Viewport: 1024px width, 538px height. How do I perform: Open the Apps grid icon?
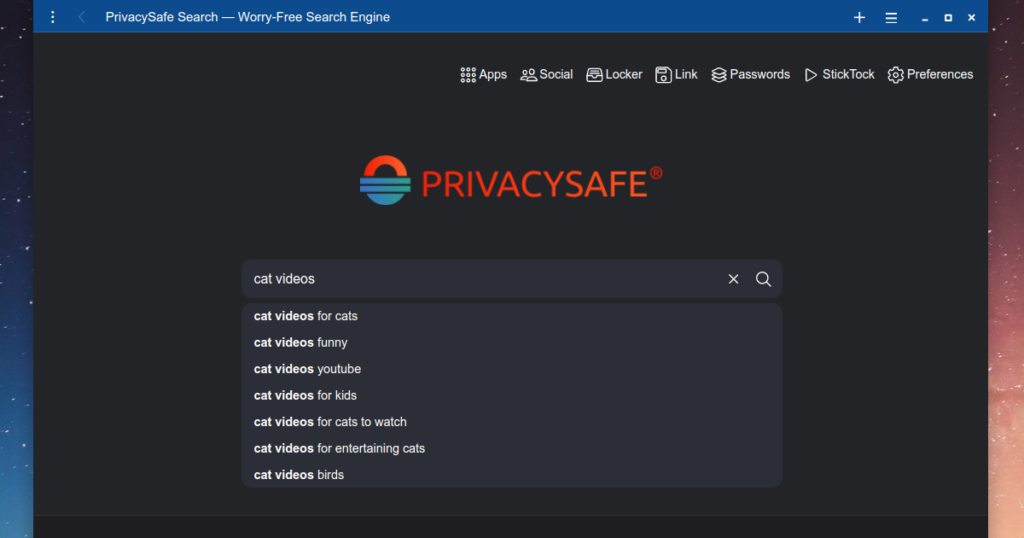pyautogui.click(x=468, y=75)
